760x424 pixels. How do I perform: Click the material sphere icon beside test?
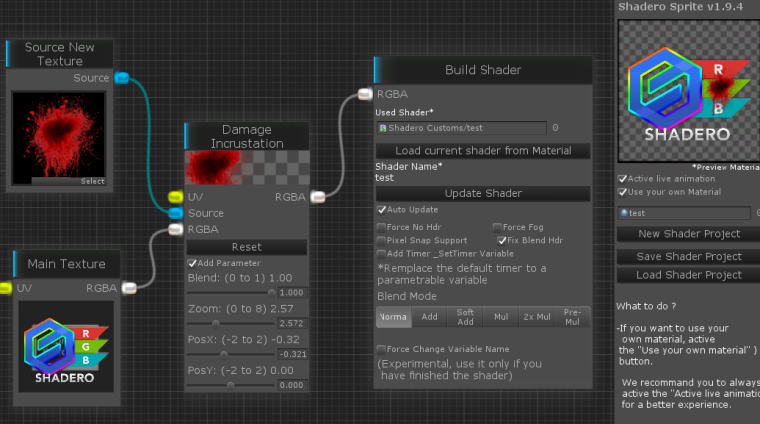pos(624,213)
